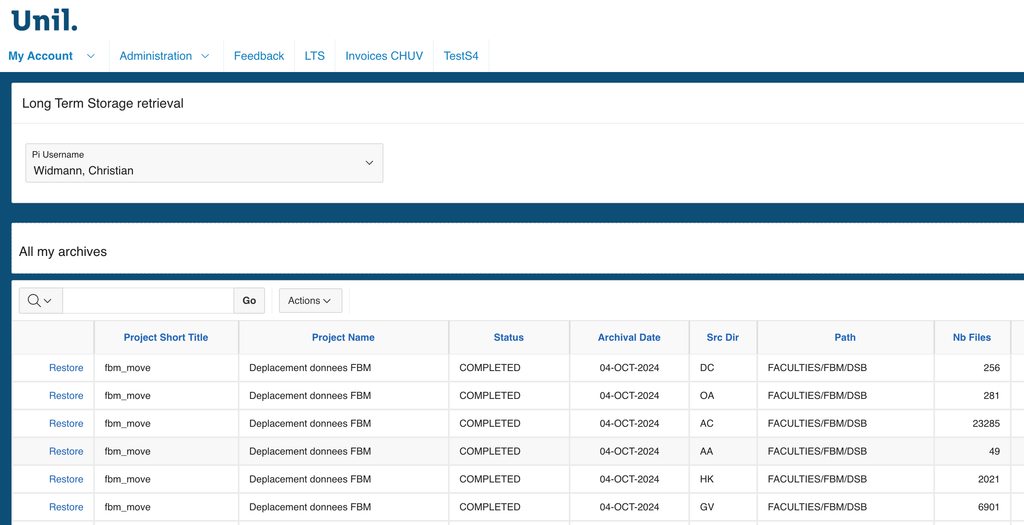Click the Src Dir column header
1024x525 pixels.
click(x=723, y=338)
